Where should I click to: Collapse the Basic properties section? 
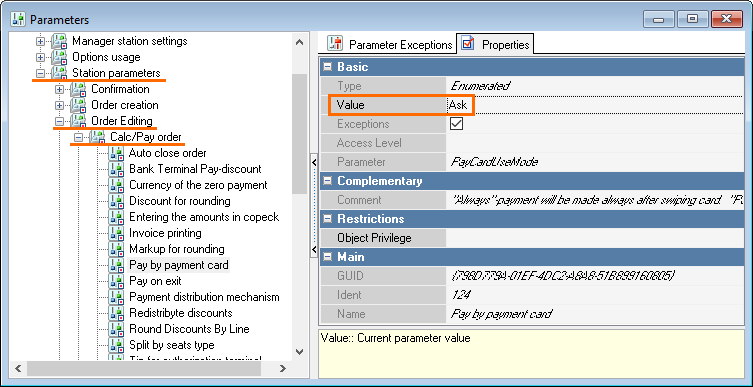tap(328, 67)
